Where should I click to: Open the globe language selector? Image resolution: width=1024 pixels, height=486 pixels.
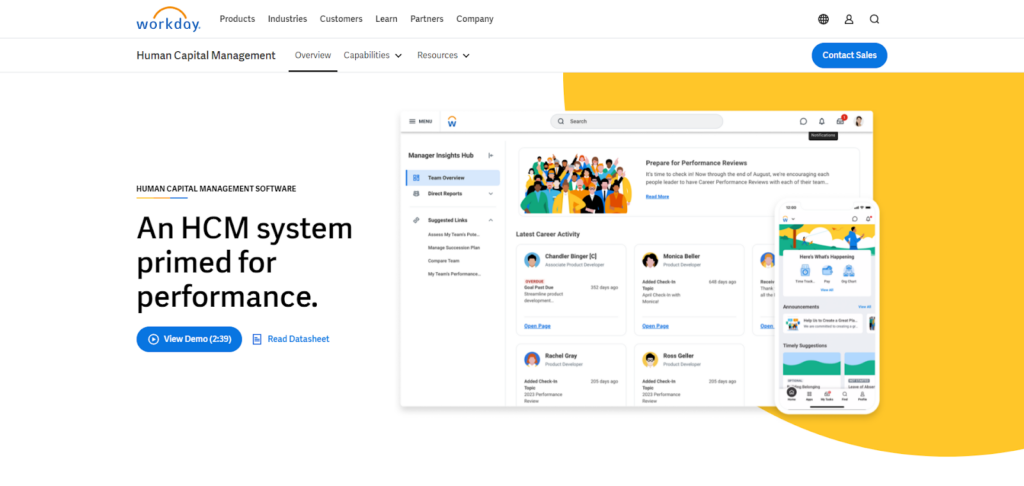pos(823,19)
